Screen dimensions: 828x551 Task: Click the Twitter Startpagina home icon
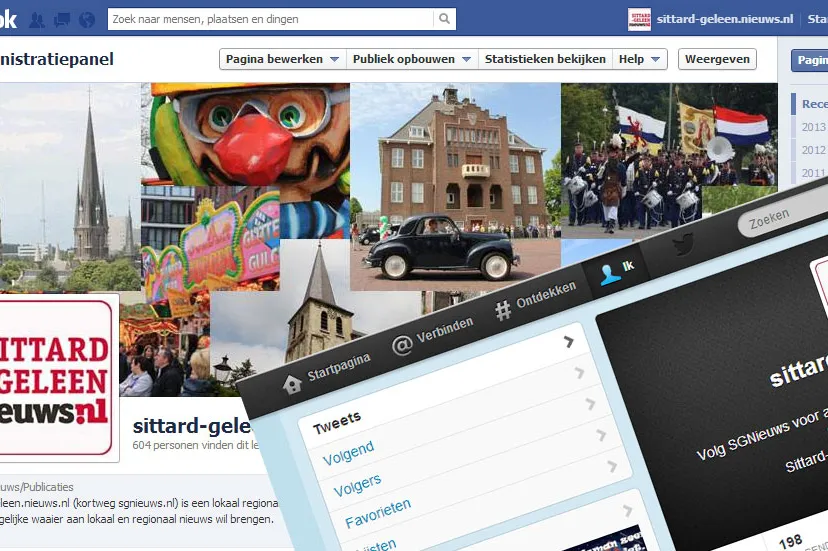click(292, 385)
